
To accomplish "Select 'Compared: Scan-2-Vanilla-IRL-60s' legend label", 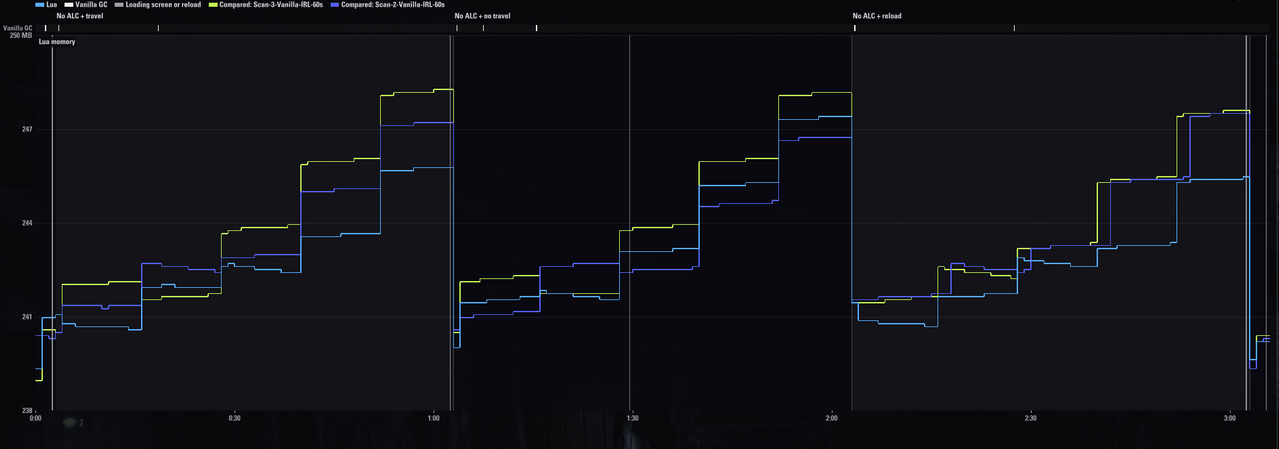I will tap(393, 5).
